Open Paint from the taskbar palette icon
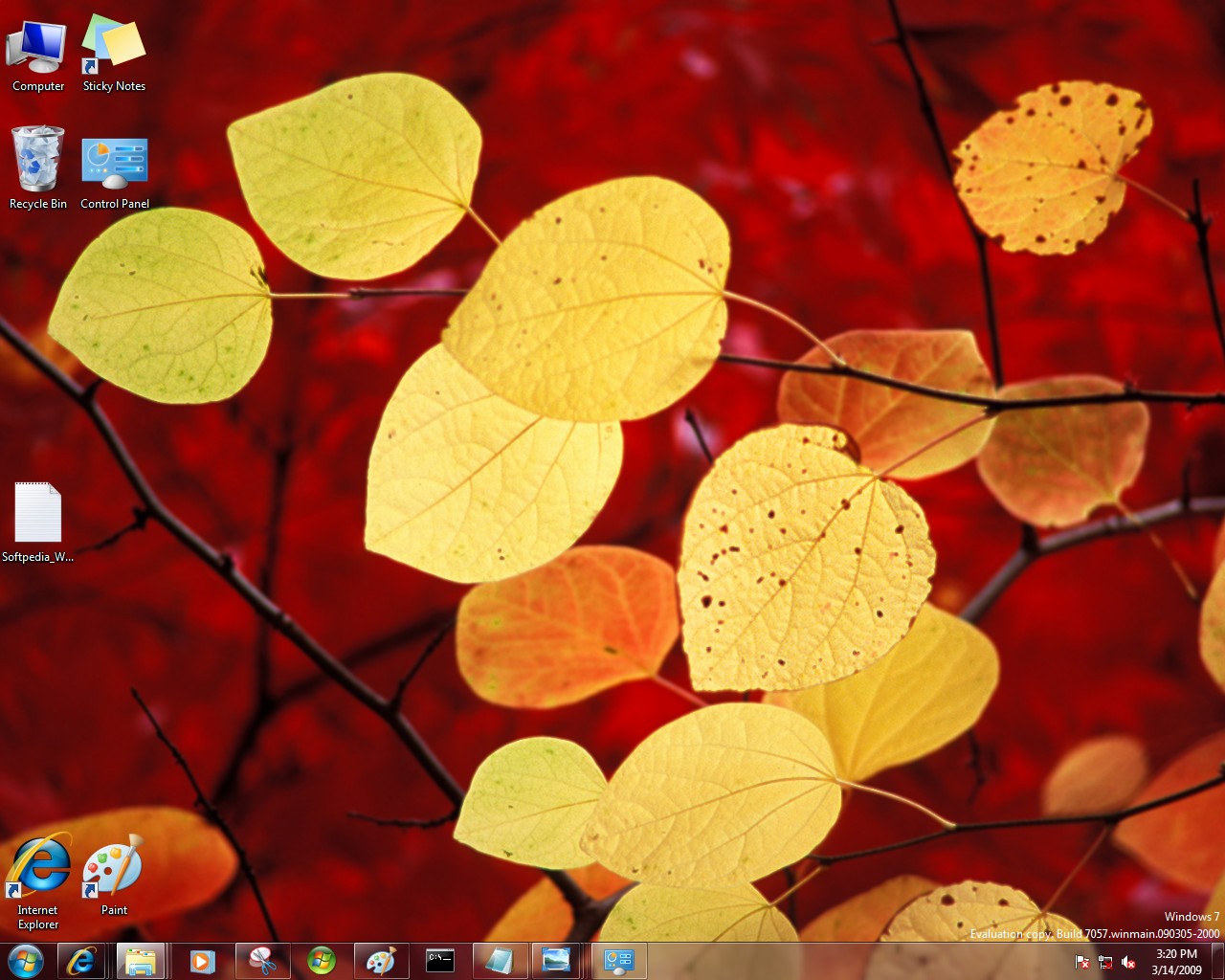Screen dimensions: 1225x980 point(381,961)
